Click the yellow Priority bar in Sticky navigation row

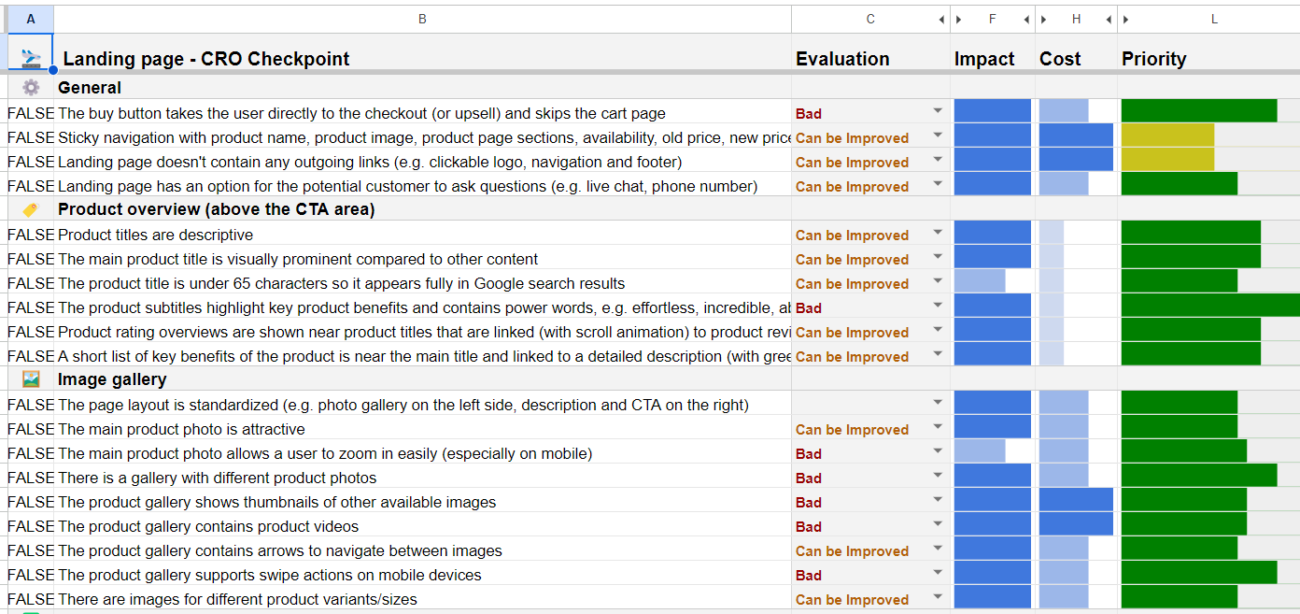[x=1167, y=136]
